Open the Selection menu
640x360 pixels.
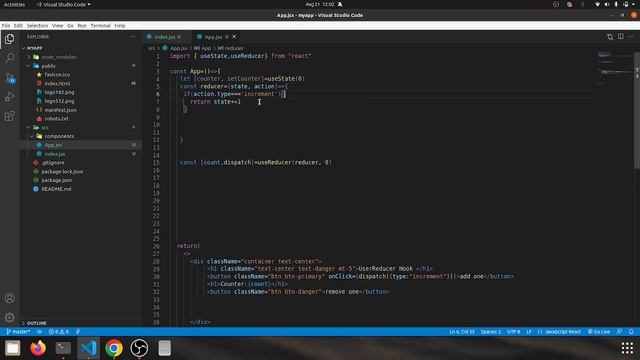click(37, 25)
